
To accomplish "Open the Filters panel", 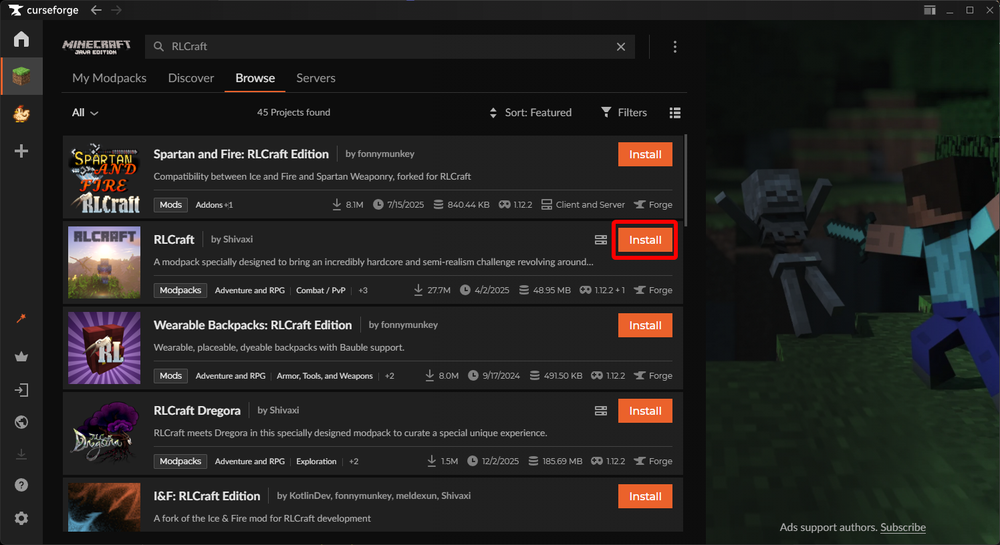I will pyautogui.click(x=624, y=113).
